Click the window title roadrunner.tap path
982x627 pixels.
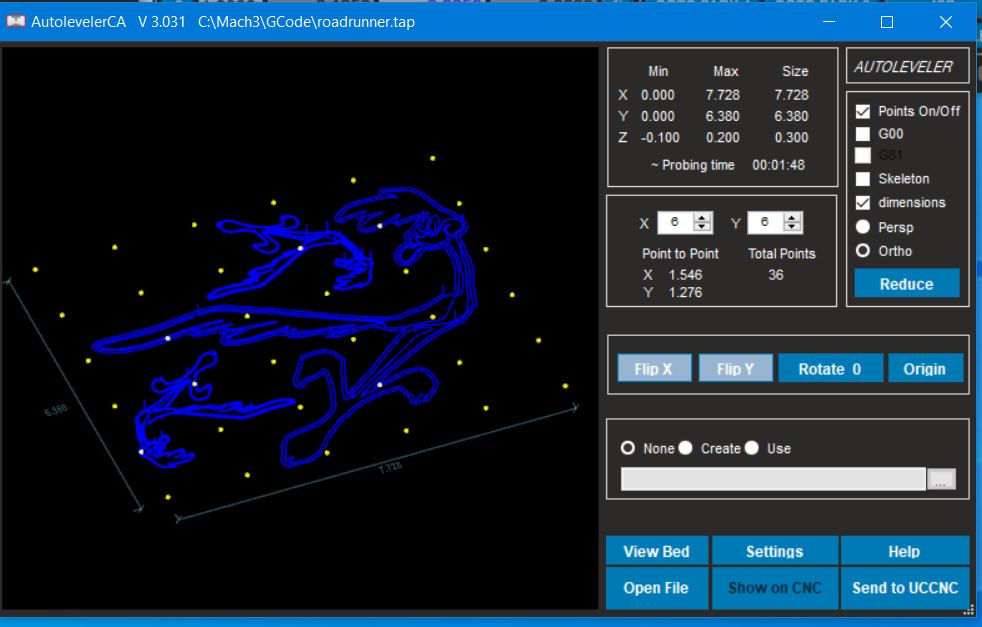306,22
